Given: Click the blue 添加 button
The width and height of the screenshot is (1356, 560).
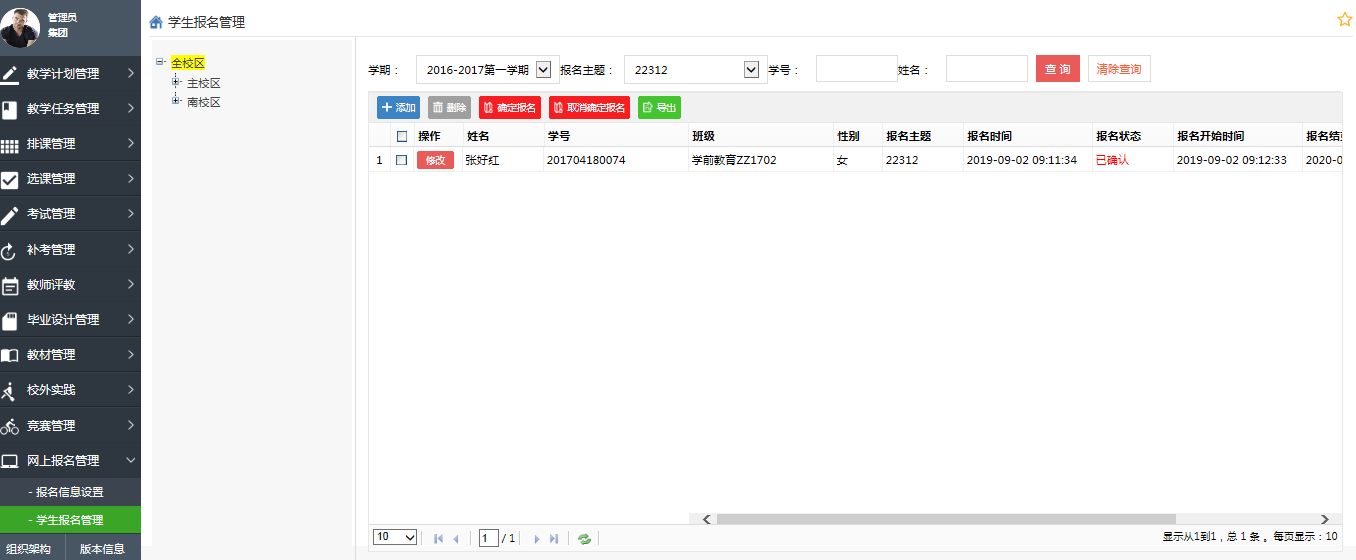Looking at the screenshot, I should pos(399,108).
